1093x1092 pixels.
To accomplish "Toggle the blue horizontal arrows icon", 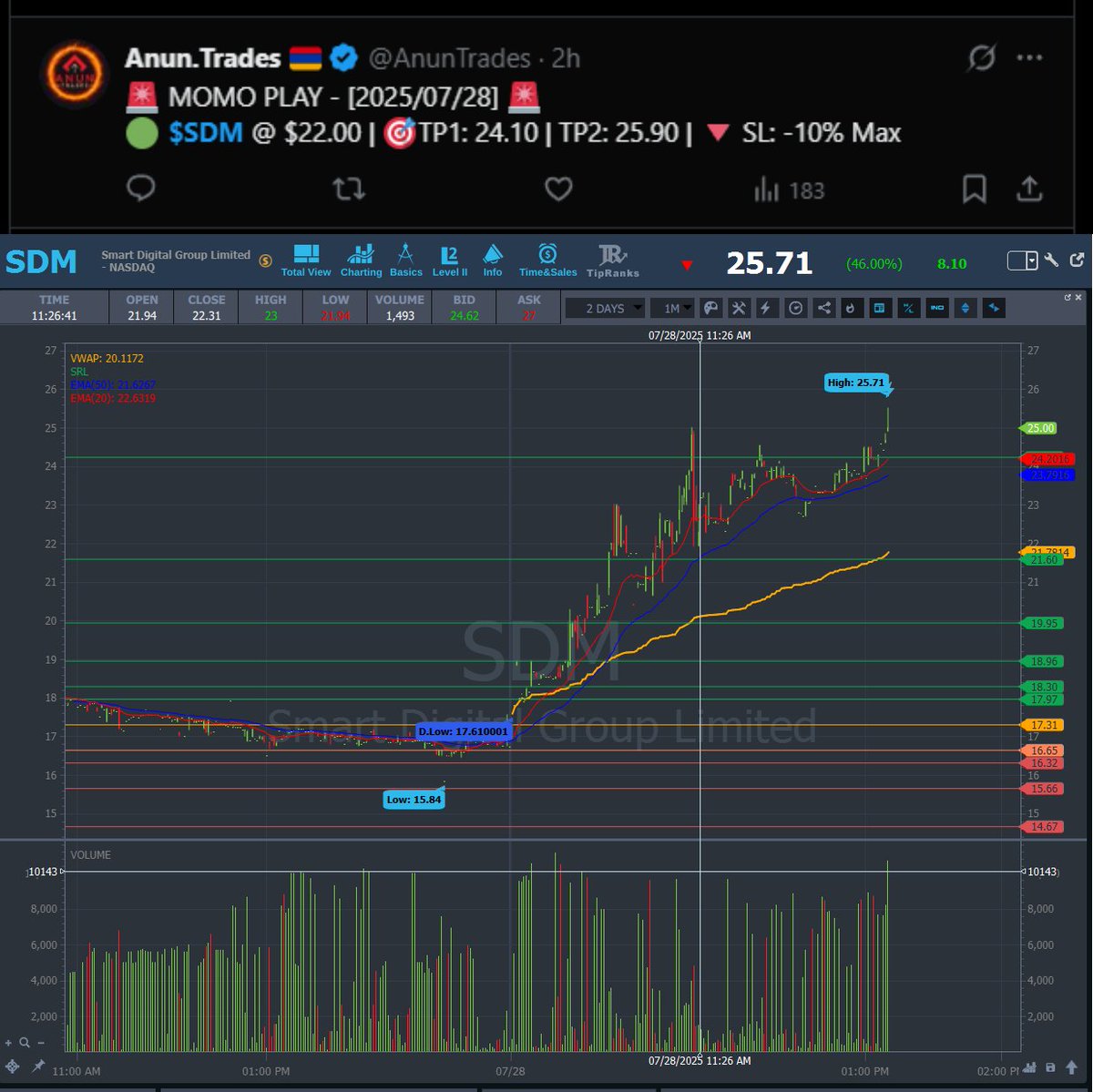I will (993, 309).
